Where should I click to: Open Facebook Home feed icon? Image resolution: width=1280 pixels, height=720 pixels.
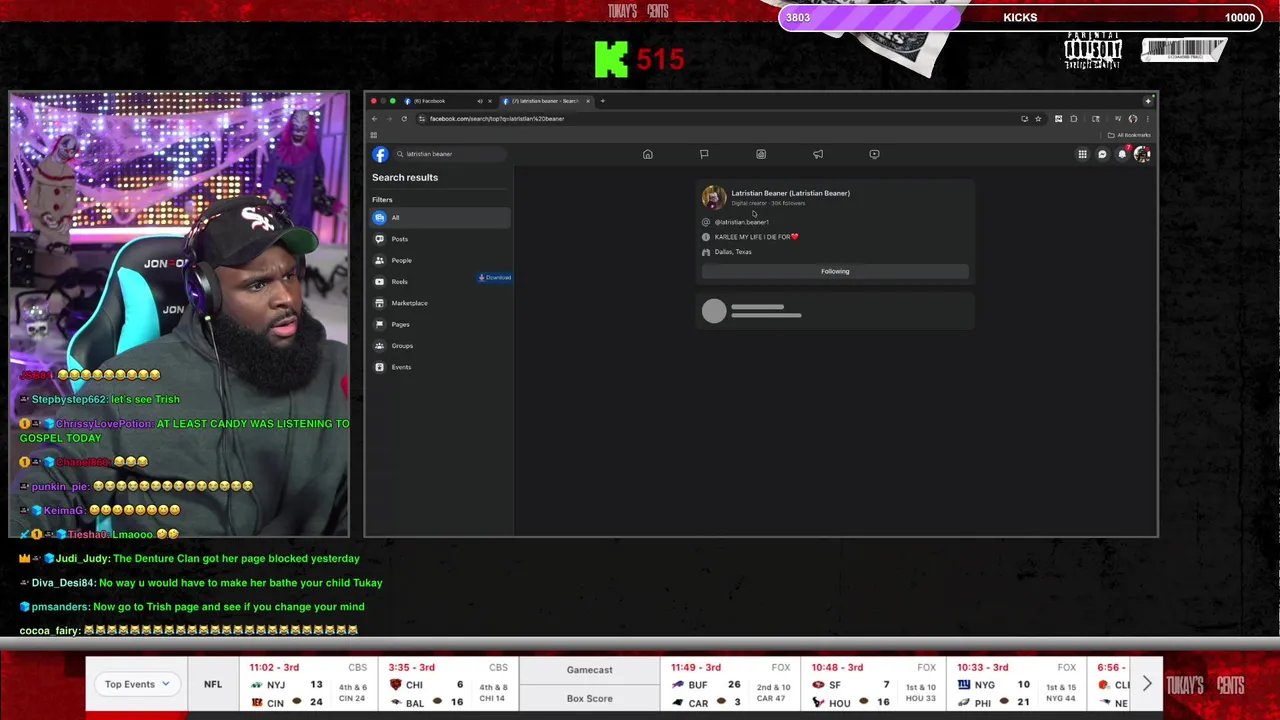(x=648, y=154)
